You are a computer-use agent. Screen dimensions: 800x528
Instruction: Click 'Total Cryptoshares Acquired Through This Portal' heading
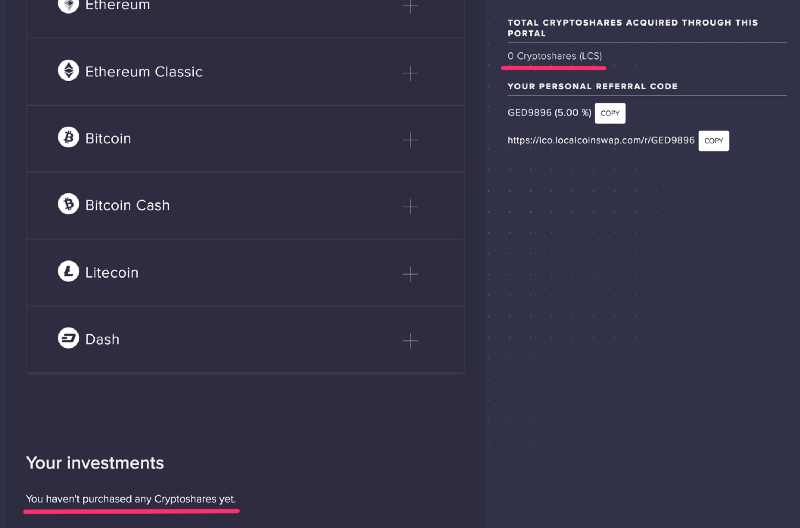[x=633, y=28]
